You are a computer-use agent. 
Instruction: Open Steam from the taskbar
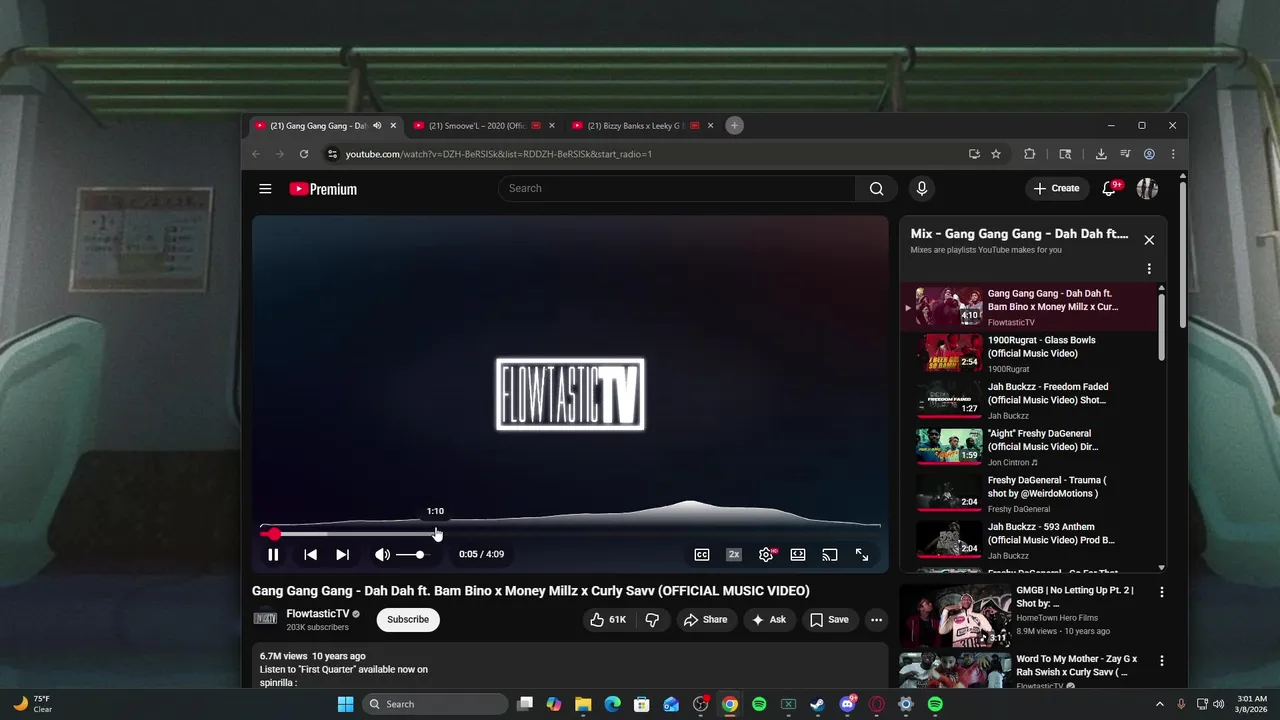[817, 704]
